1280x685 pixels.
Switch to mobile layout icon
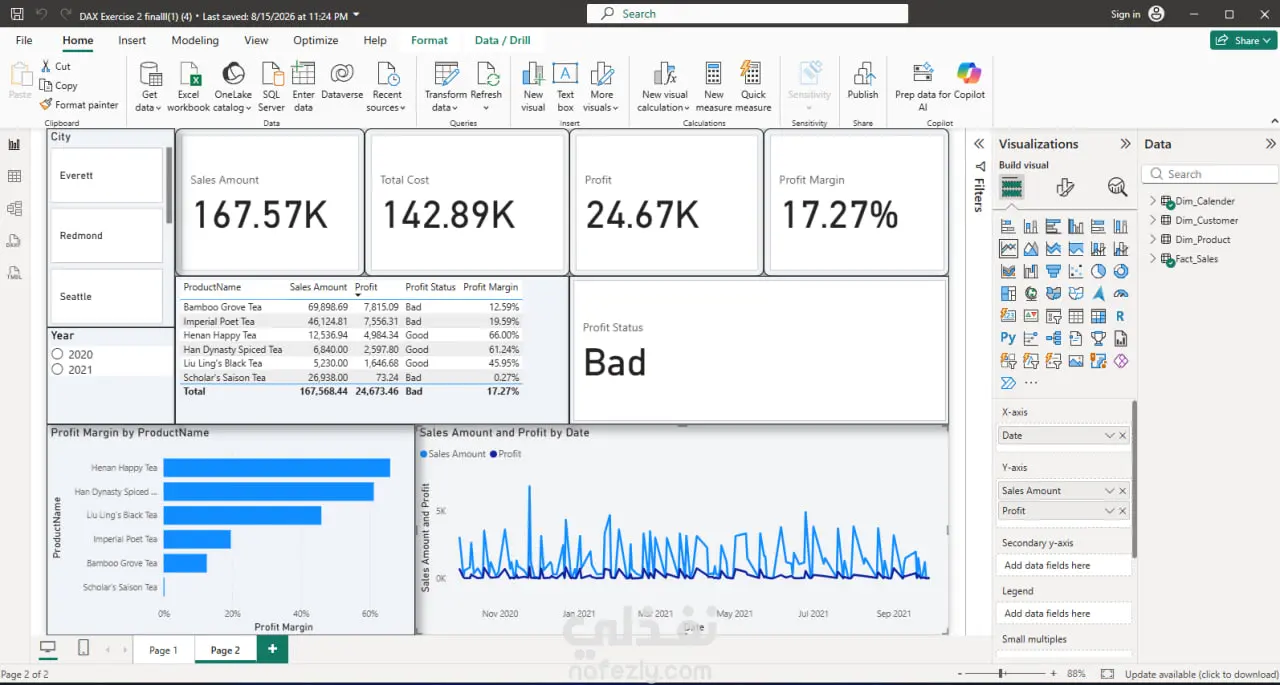pos(83,648)
